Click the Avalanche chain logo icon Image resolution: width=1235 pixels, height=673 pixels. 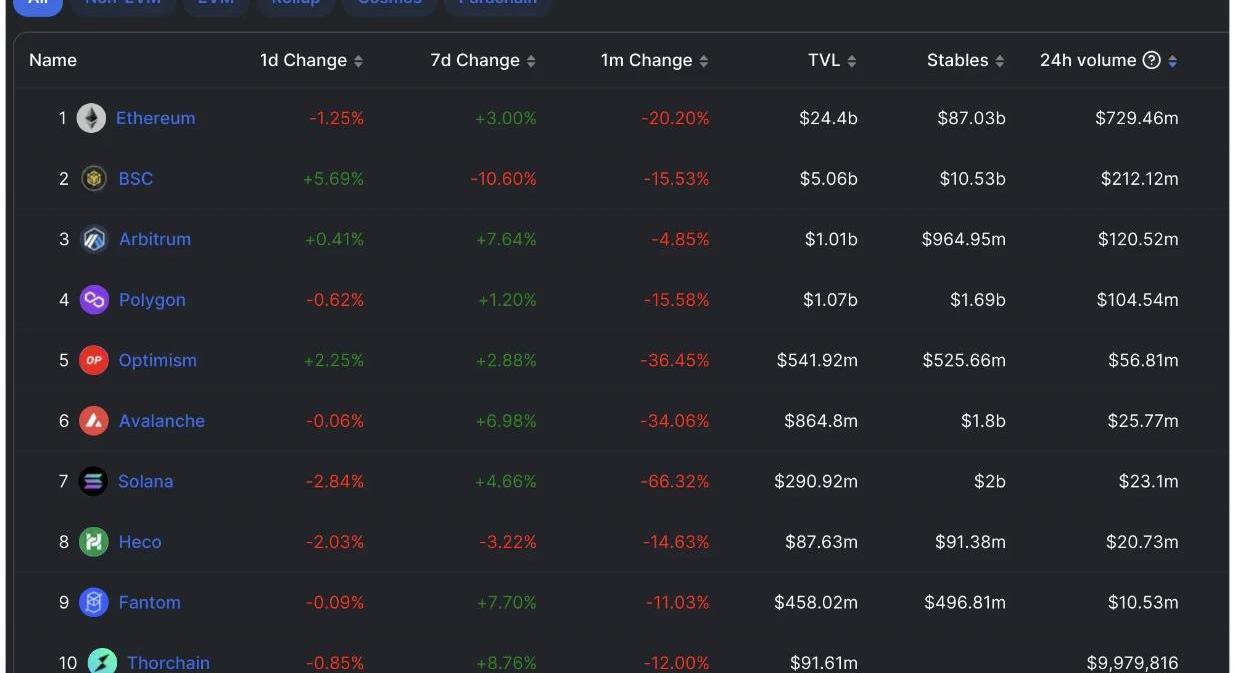coord(94,421)
